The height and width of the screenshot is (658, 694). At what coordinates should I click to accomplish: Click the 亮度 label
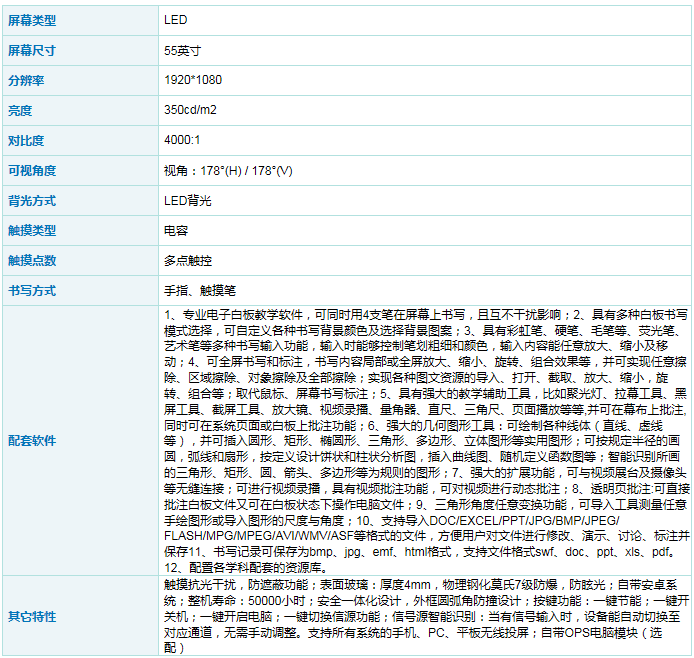[20, 111]
